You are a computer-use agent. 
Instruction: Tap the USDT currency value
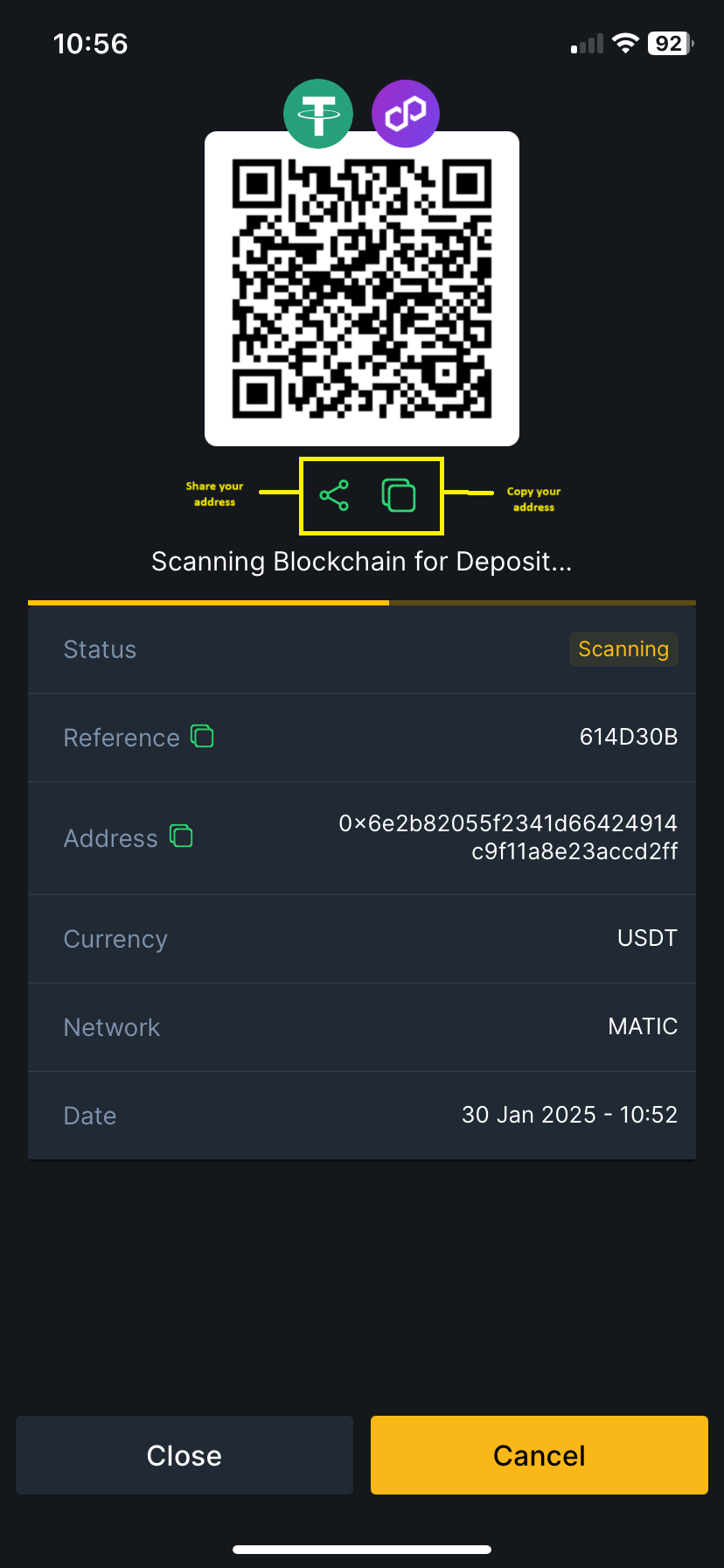647,938
